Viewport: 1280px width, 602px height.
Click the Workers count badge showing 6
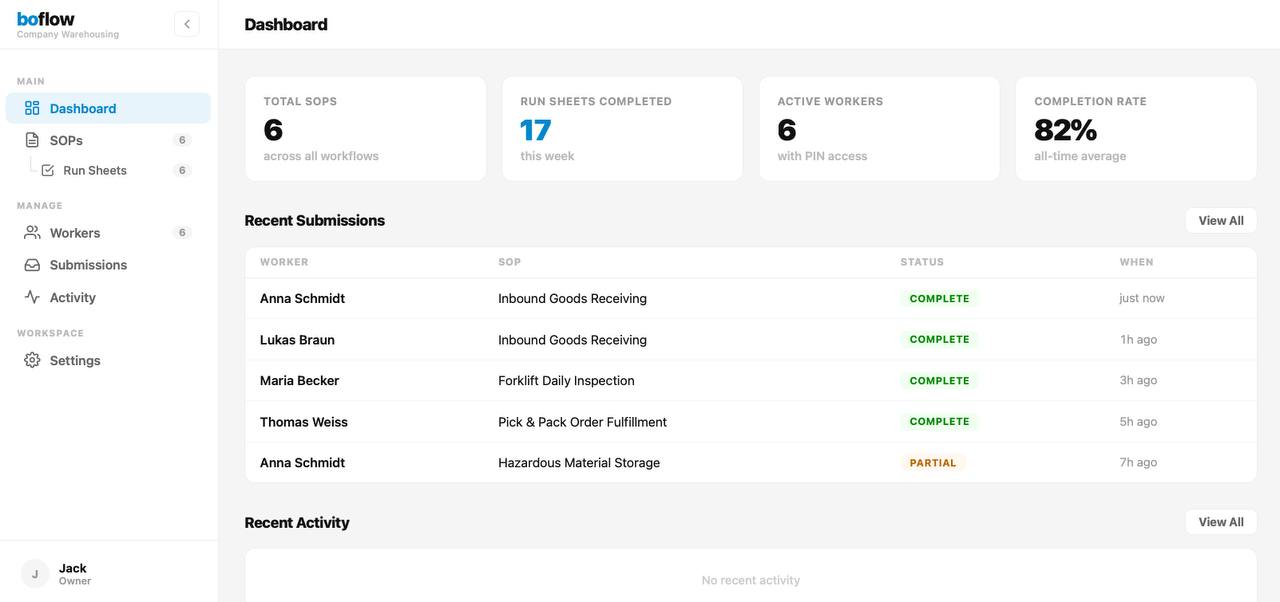(181, 232)
